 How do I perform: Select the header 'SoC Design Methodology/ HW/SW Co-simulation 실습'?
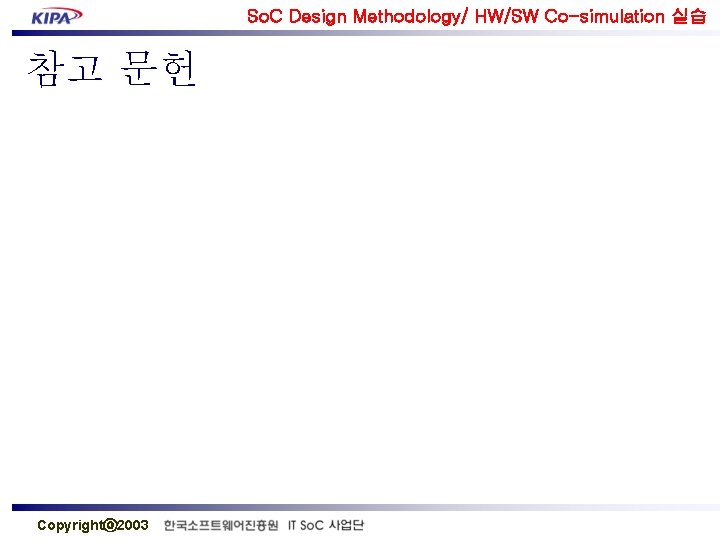[477, 17]
